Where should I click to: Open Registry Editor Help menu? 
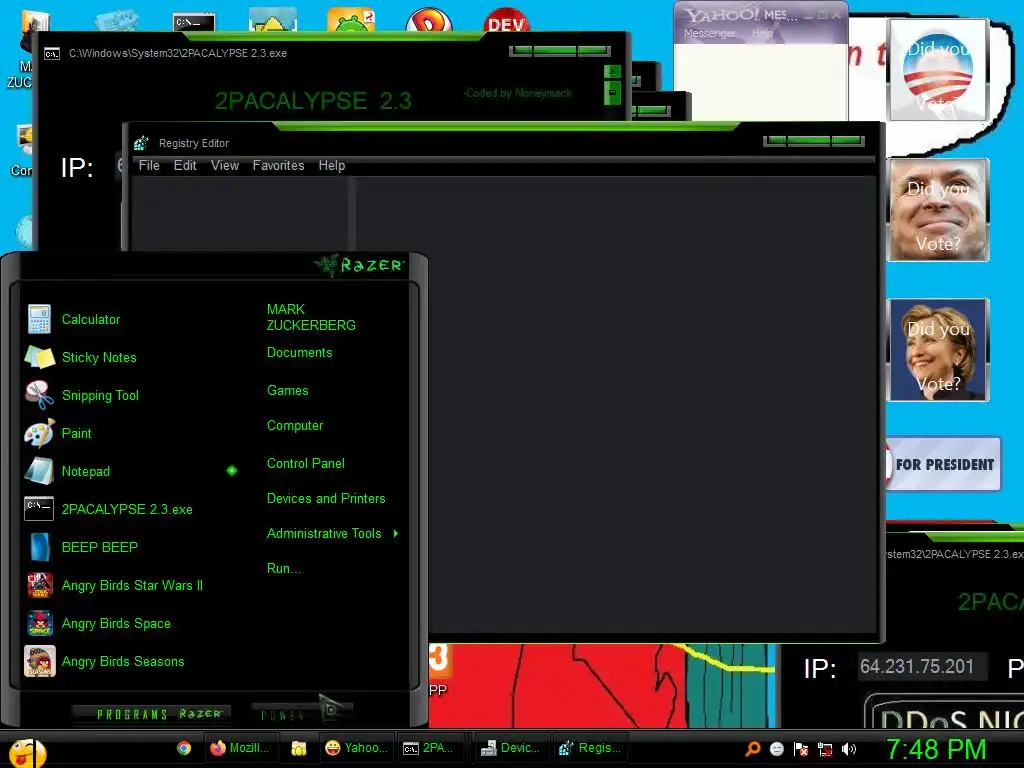point(332,165)
